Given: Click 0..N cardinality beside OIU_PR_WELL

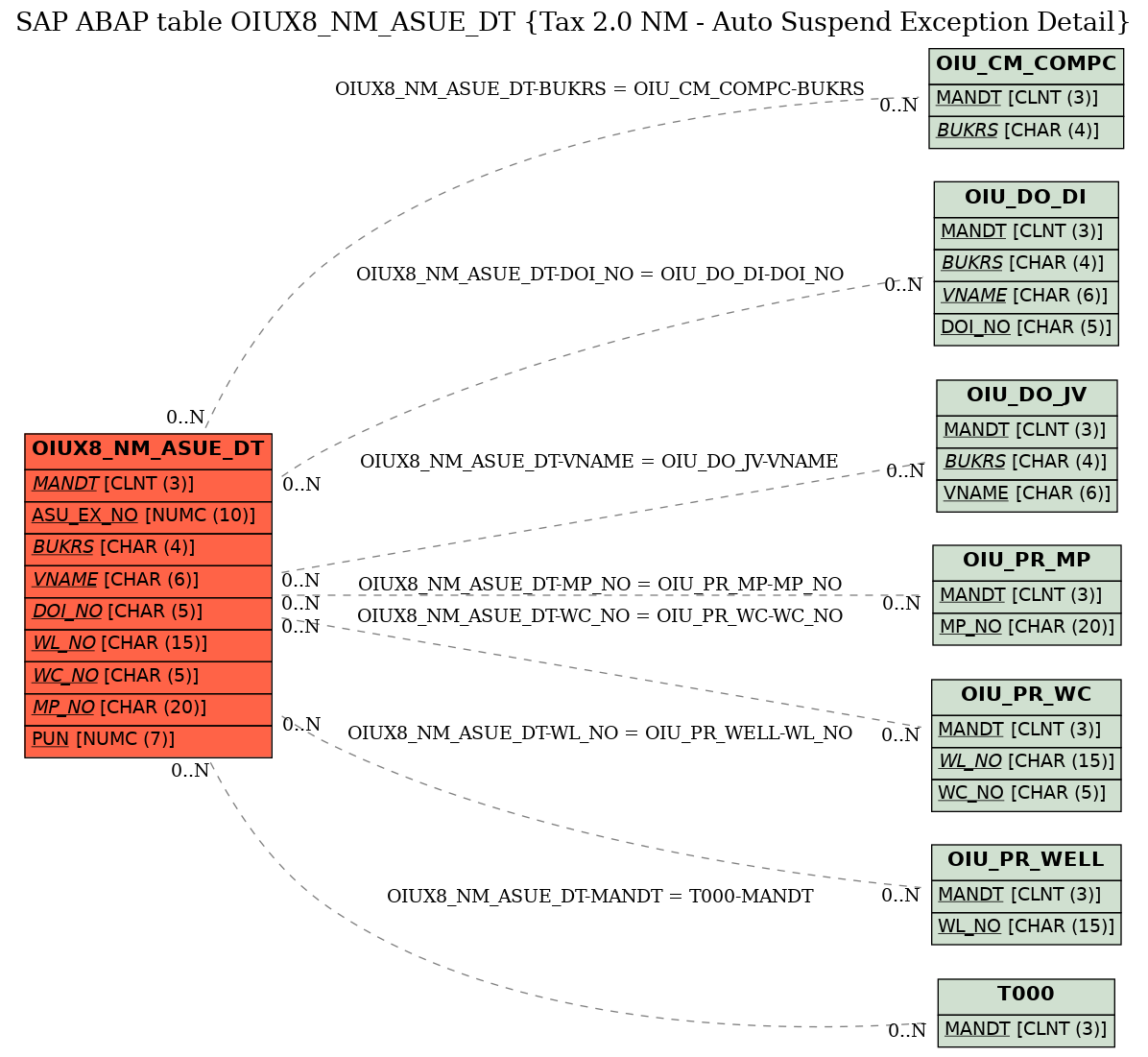Looking at the screenshot, I should 900,897.
